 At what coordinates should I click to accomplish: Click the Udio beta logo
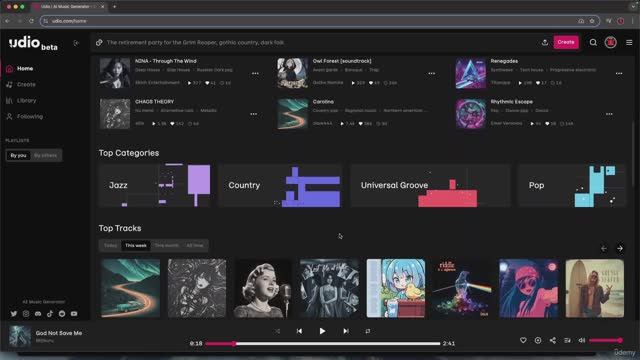(33, 43)
